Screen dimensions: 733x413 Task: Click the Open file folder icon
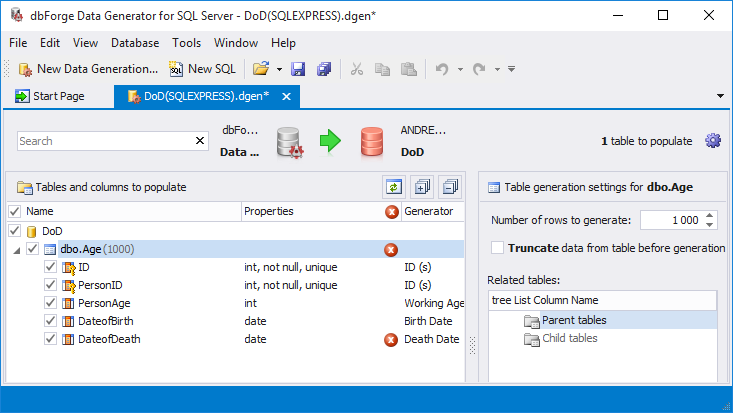(261, 69)
